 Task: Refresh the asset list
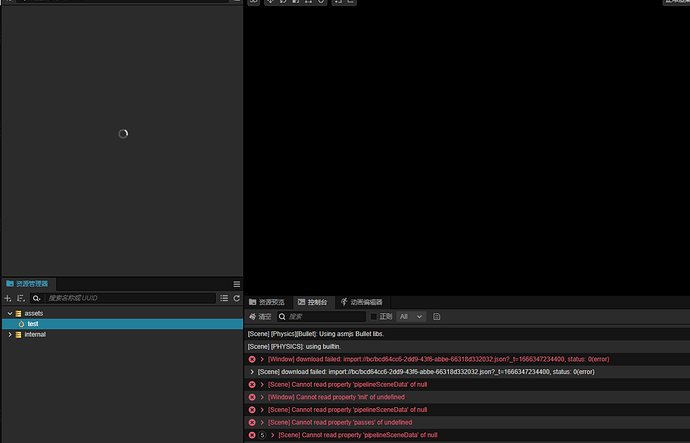pyautogui.click(x=237, y=298)
